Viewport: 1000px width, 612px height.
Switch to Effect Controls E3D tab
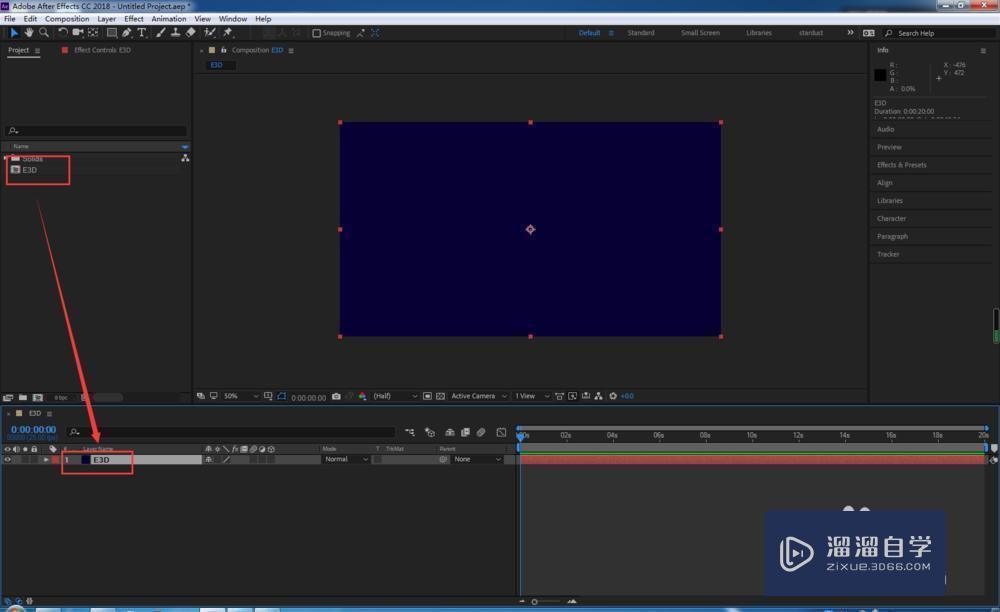(x=101, y=50)
